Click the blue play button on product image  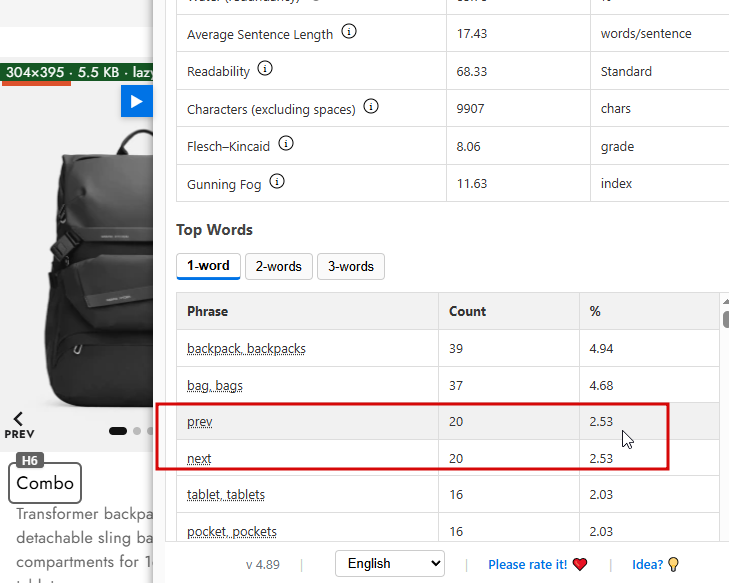click(137, 101)
